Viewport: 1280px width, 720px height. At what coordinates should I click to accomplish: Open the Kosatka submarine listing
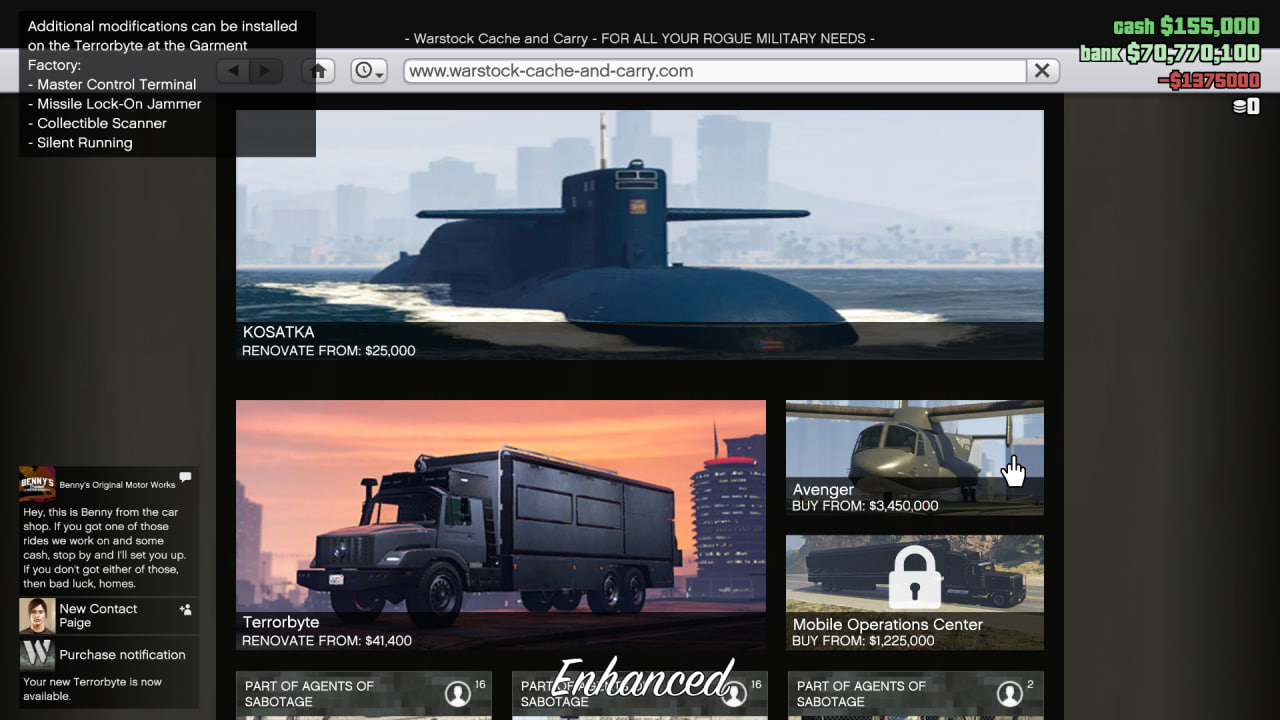tap(640, 235)
